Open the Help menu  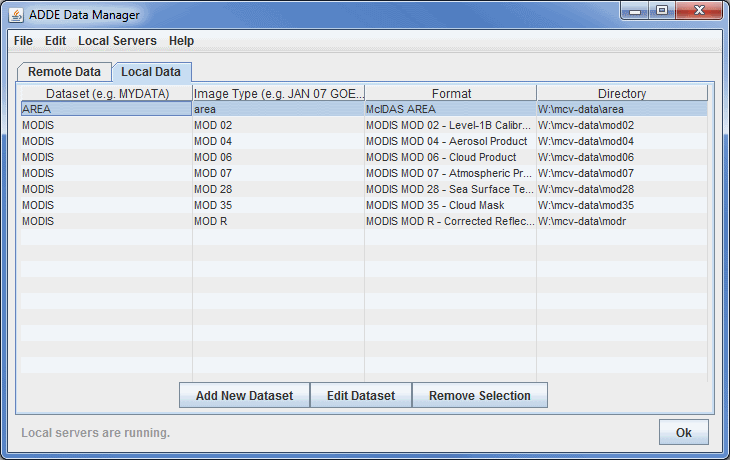(181, 41)
